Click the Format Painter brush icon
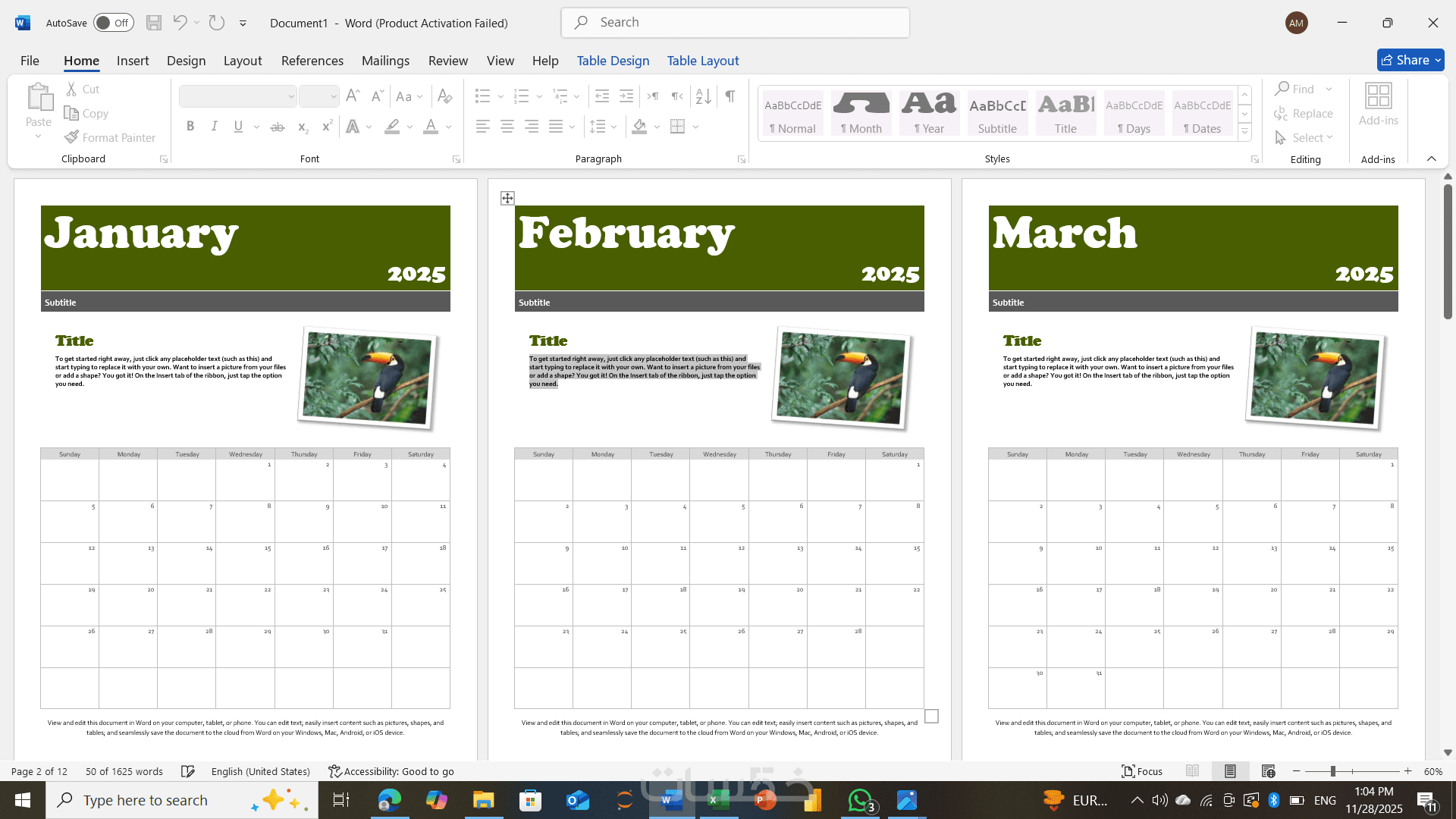Image resolution: width=1456 pixels, height=819 pixels. [x=71, y=137]
